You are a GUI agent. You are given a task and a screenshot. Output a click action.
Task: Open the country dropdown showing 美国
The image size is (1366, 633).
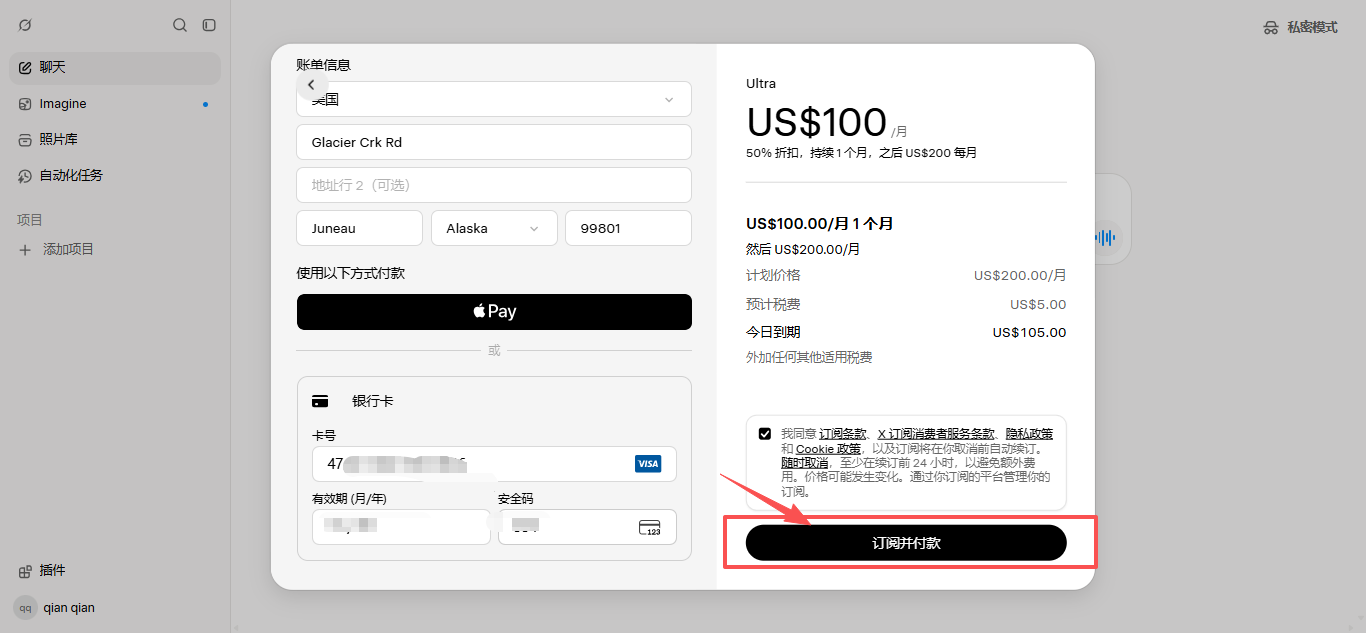494,99
